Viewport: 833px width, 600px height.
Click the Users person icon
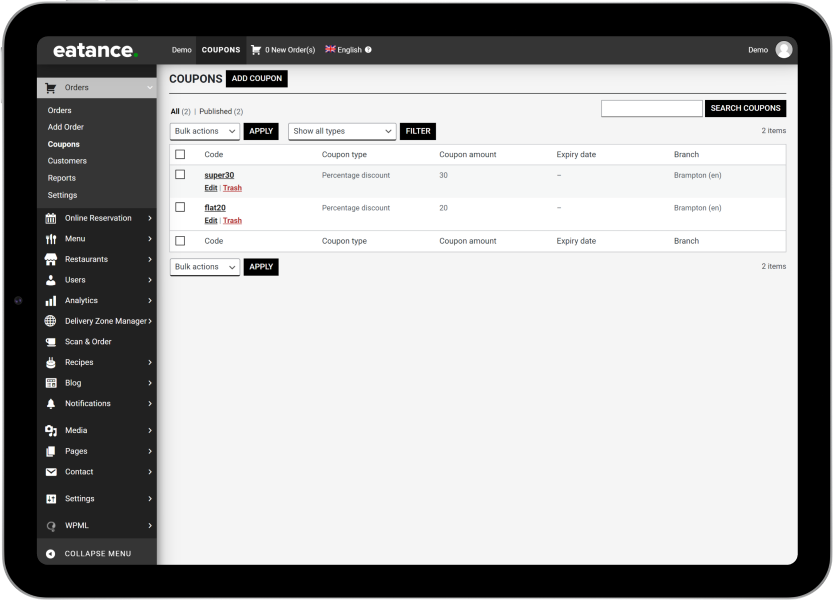pyautogui.click(x=51, y=280)
